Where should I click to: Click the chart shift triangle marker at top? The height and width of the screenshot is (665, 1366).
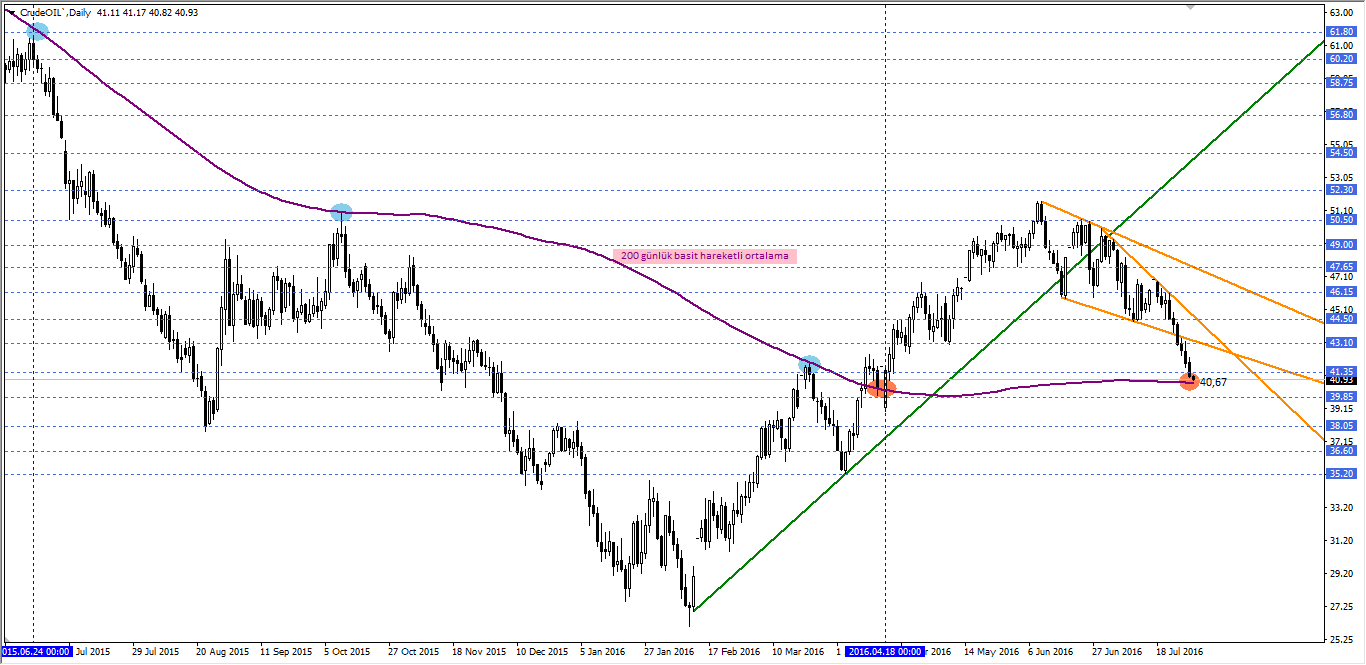(x=1189, y=6)
